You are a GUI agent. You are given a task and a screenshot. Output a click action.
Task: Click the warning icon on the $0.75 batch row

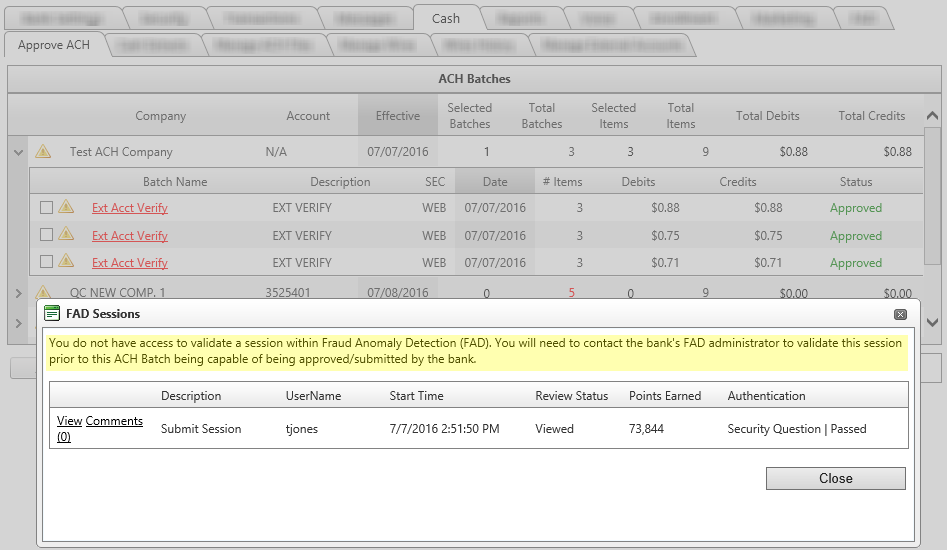pos(66,234)
